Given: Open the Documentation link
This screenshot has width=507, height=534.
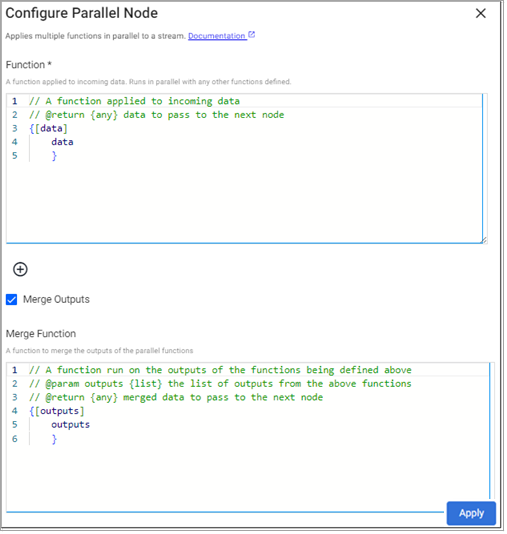Looking at the screenshot, I should (217, 36).
